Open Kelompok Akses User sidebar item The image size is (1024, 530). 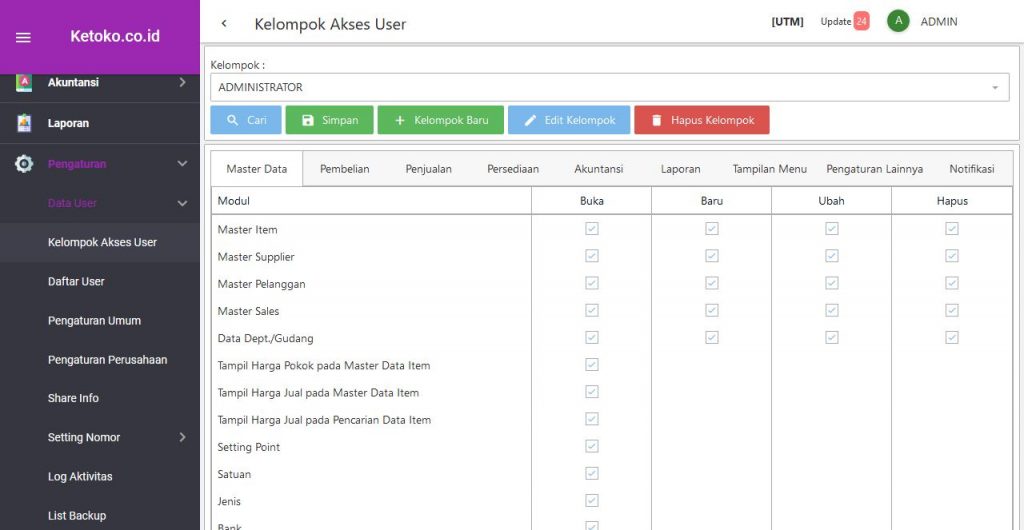pos(100,242)
